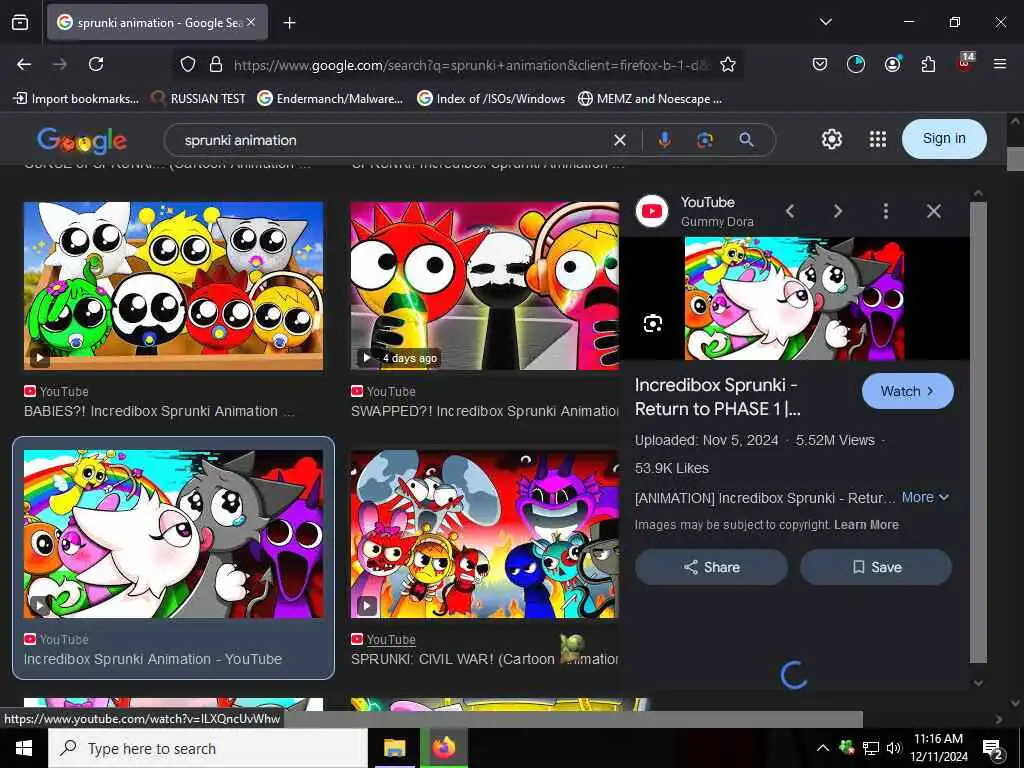Open MEMZ and Noescape bookmark
The width and height of the screenshot is (1024, 768).
650,99
